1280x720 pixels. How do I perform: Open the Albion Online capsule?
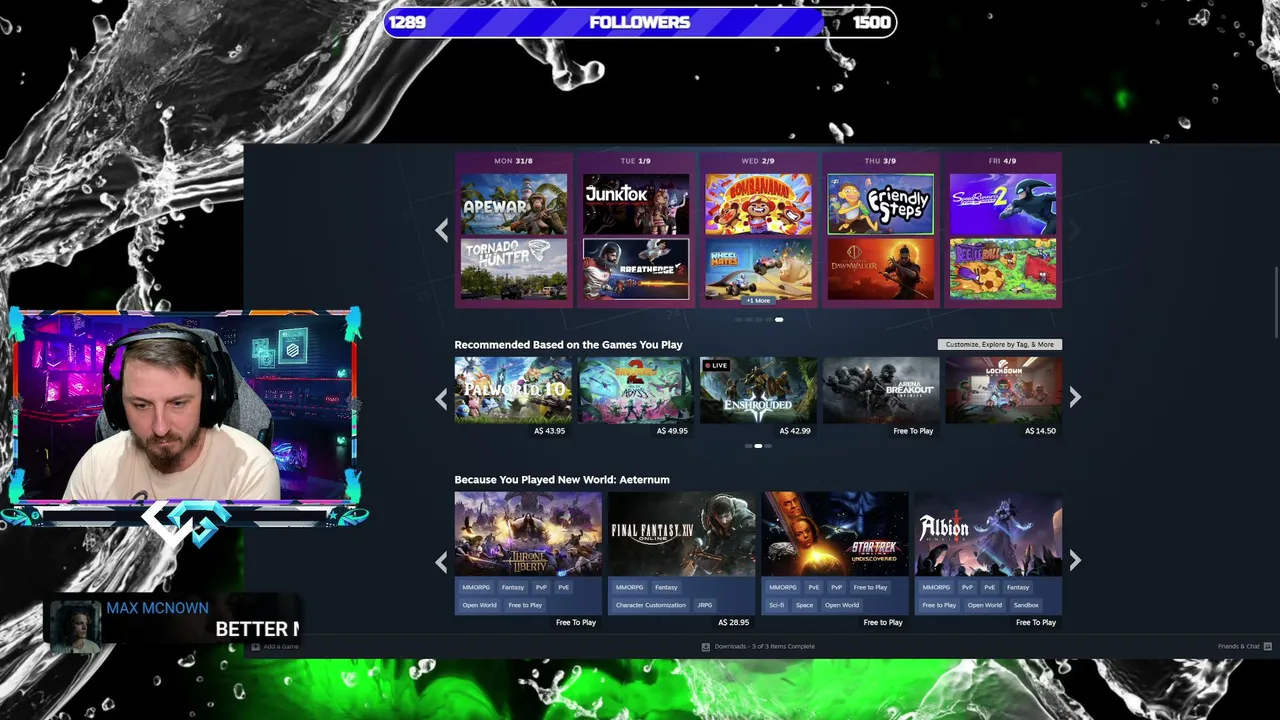988,534
